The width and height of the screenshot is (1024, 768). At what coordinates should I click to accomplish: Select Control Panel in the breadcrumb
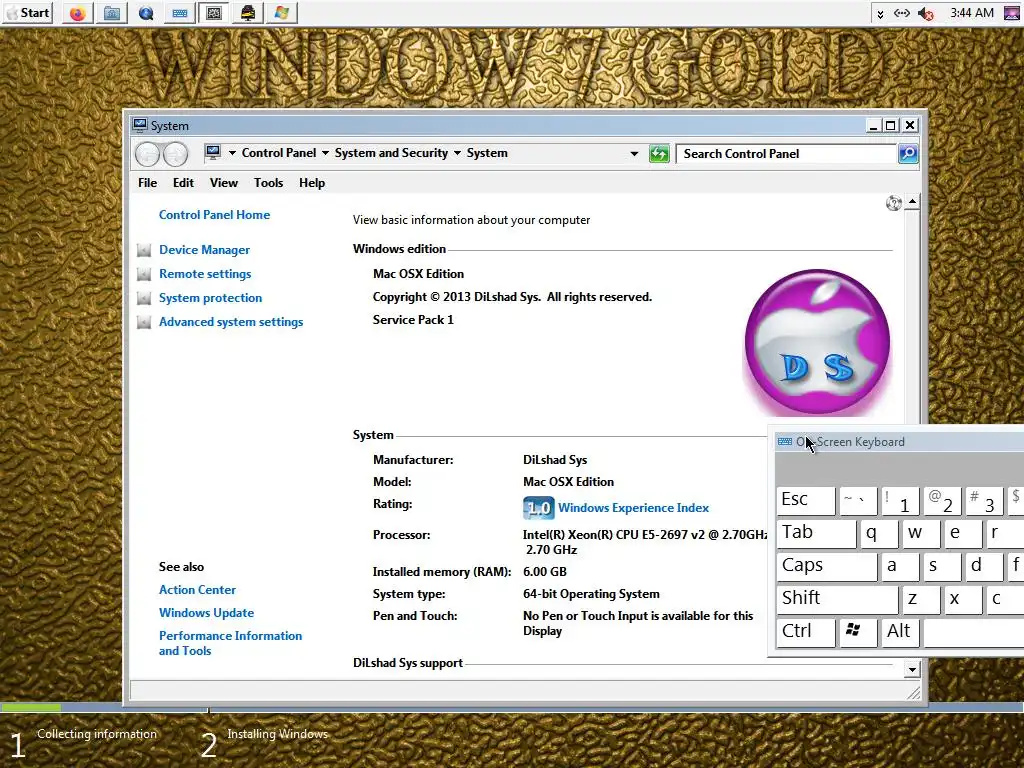(279, 153)
